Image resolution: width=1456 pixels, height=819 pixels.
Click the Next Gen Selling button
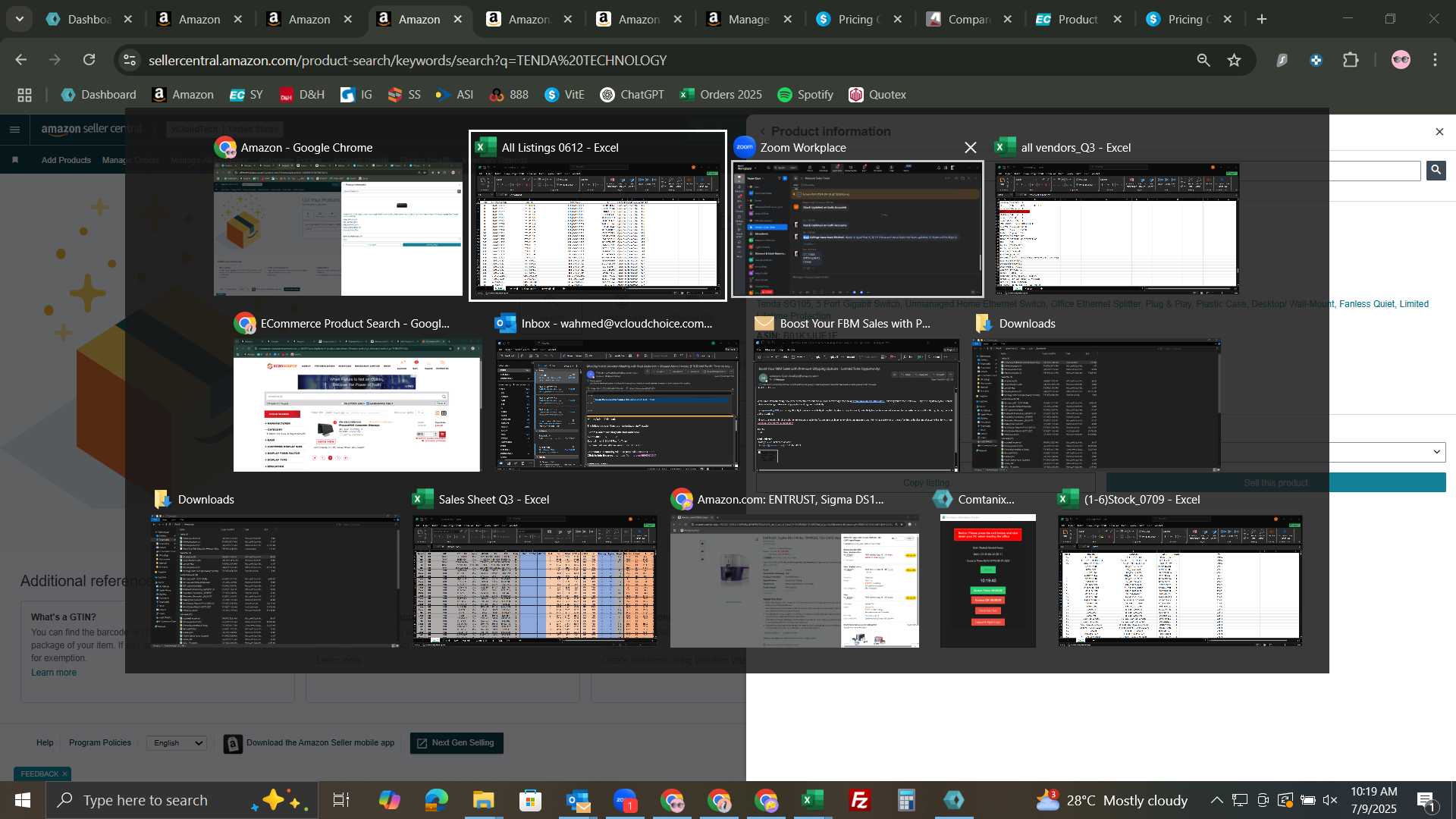coord(457,743)
